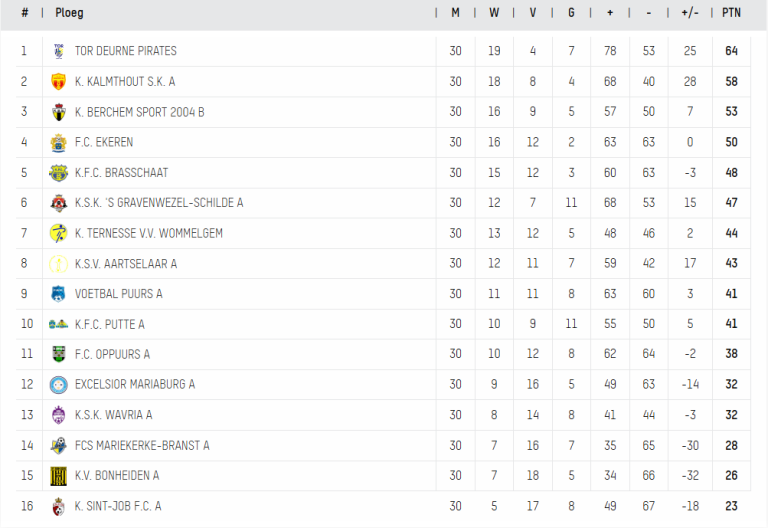This screenshot has height=528, width=768.
Task: Click the K.V. Bonheiden A striped badge
Action: (x=59, y=476)
